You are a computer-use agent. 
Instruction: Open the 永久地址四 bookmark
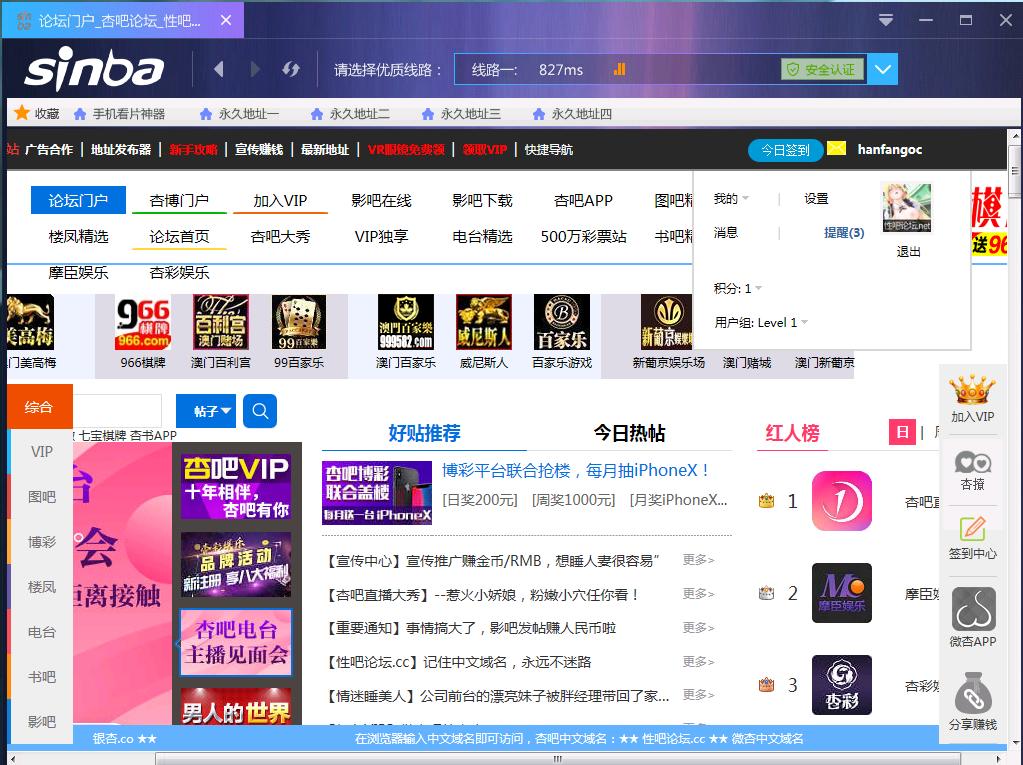(572, 114)
